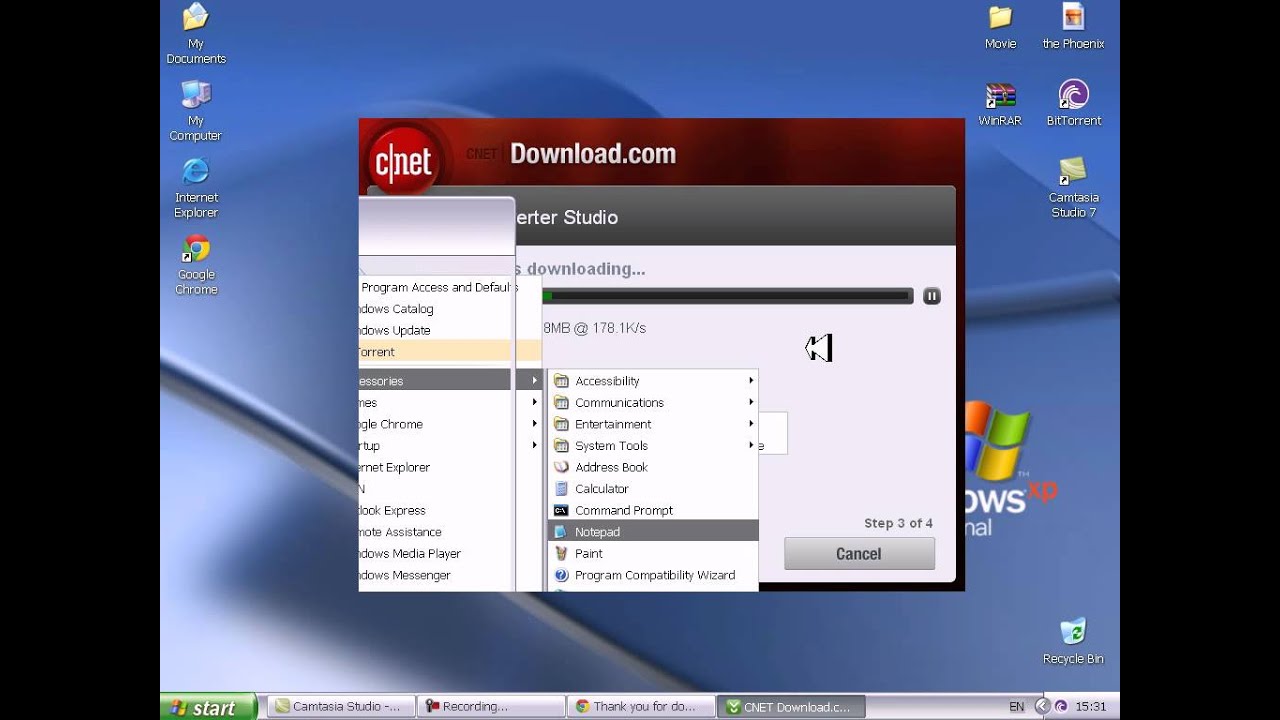Click the 15:31 system clock
The image size is (1280, 720).
click(x=1091, y=707)
